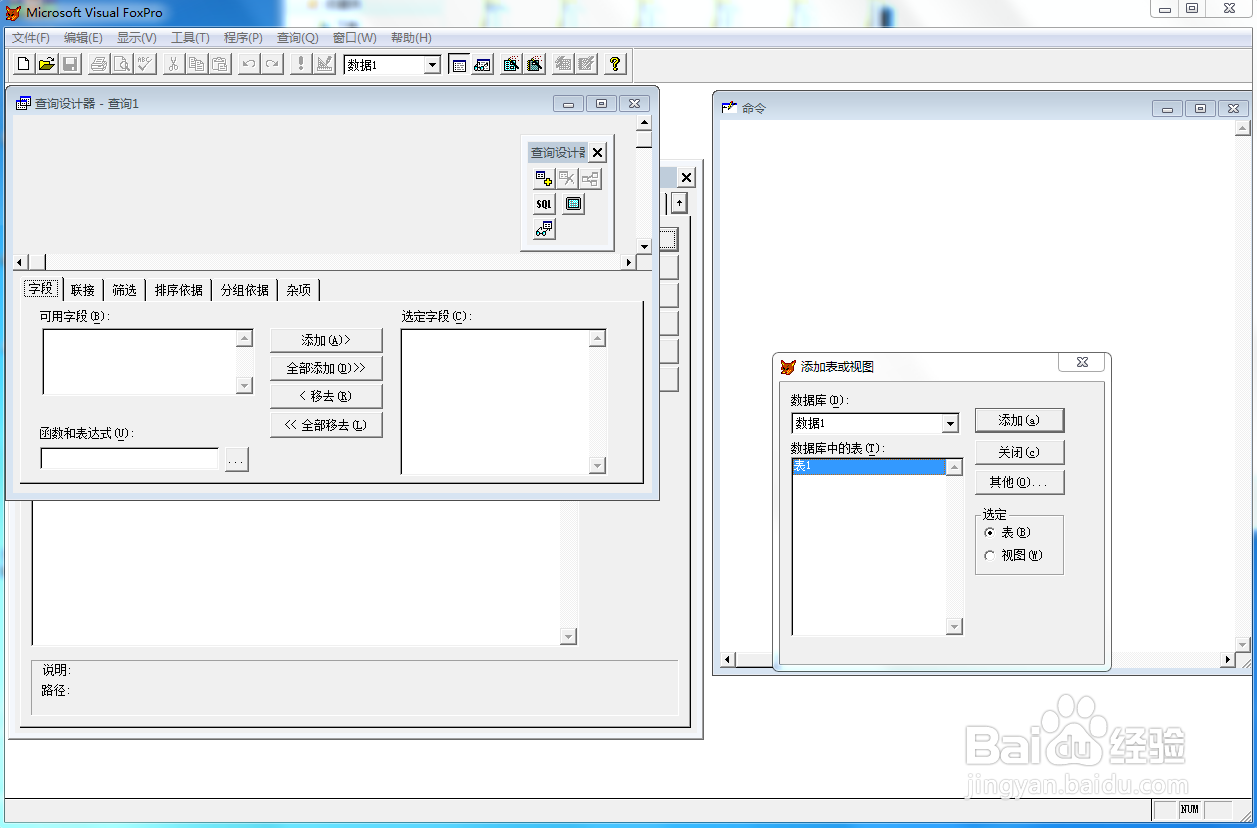The image size is (1257, 828).
Task: Open the 查询(Q) menu
Action: coord(297,38)
